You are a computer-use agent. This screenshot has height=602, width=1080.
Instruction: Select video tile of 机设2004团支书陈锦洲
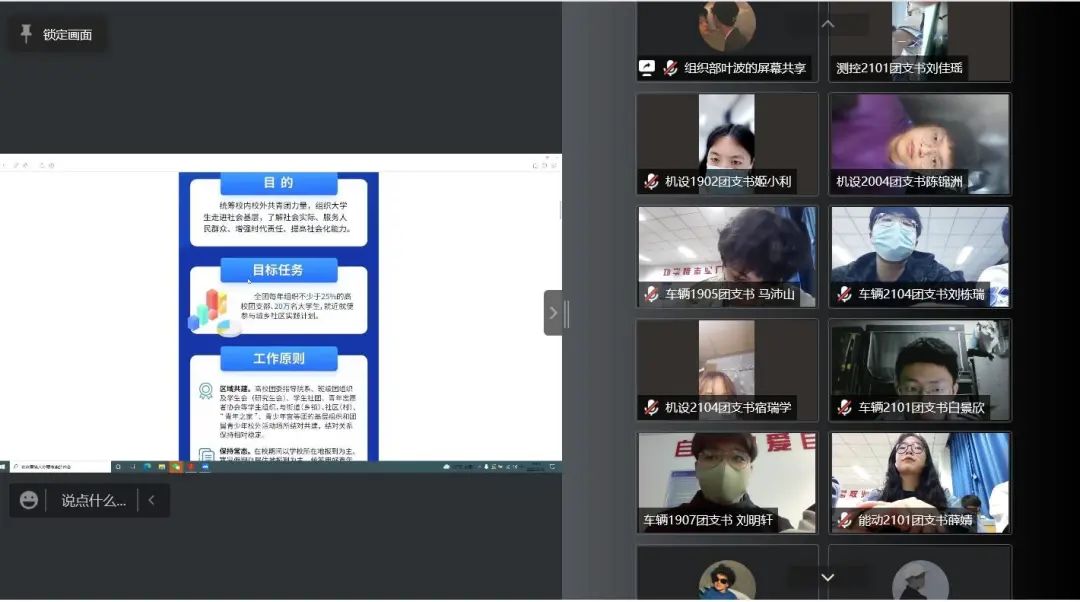pos(919,143)
